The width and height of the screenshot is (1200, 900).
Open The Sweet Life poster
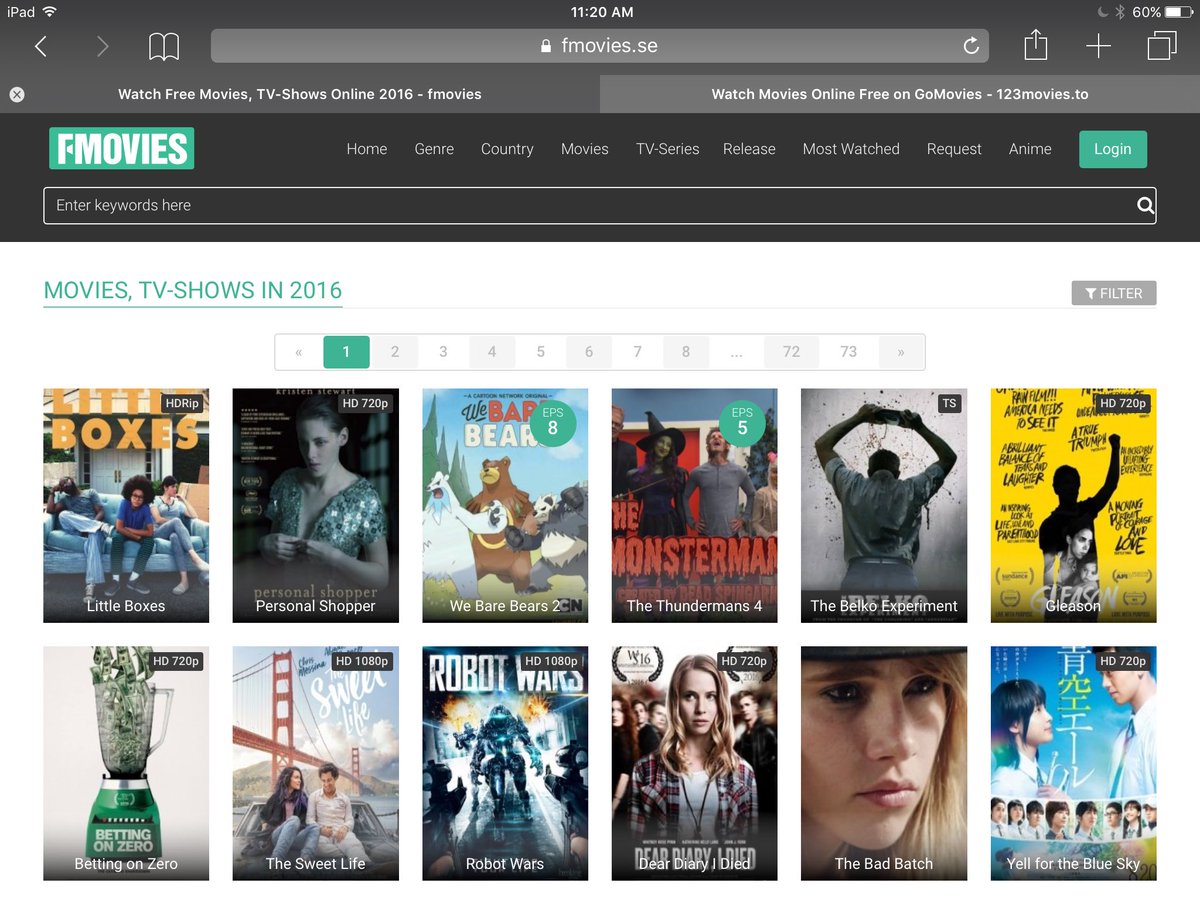coord(316,763)
